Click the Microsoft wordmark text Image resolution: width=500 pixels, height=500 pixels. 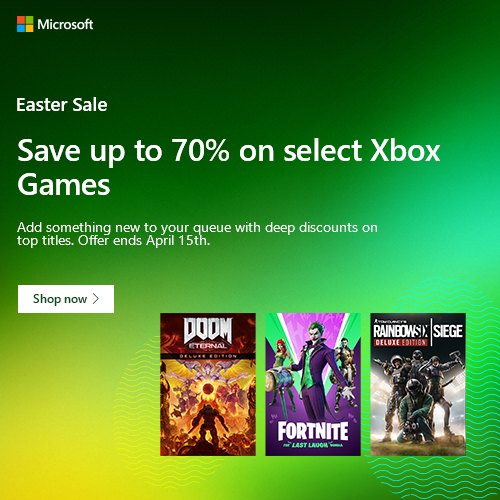(x=65, y=24)
